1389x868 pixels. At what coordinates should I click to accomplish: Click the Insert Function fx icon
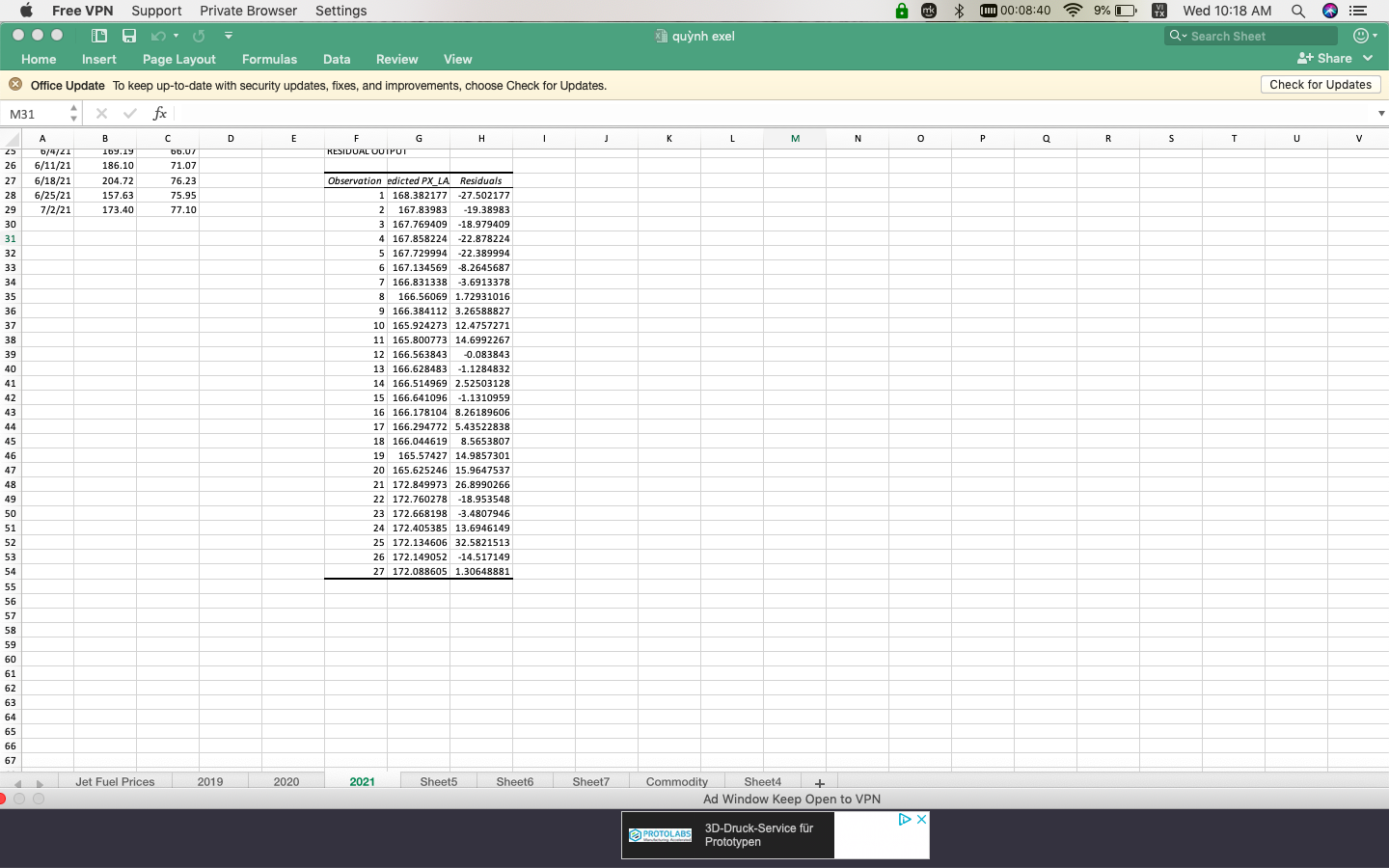pos(160,114)
